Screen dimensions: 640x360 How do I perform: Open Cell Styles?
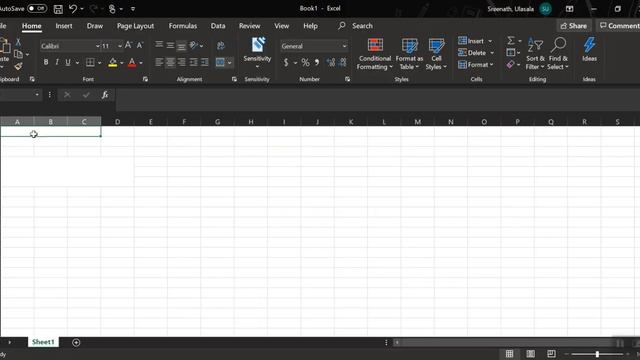point(436,53)
